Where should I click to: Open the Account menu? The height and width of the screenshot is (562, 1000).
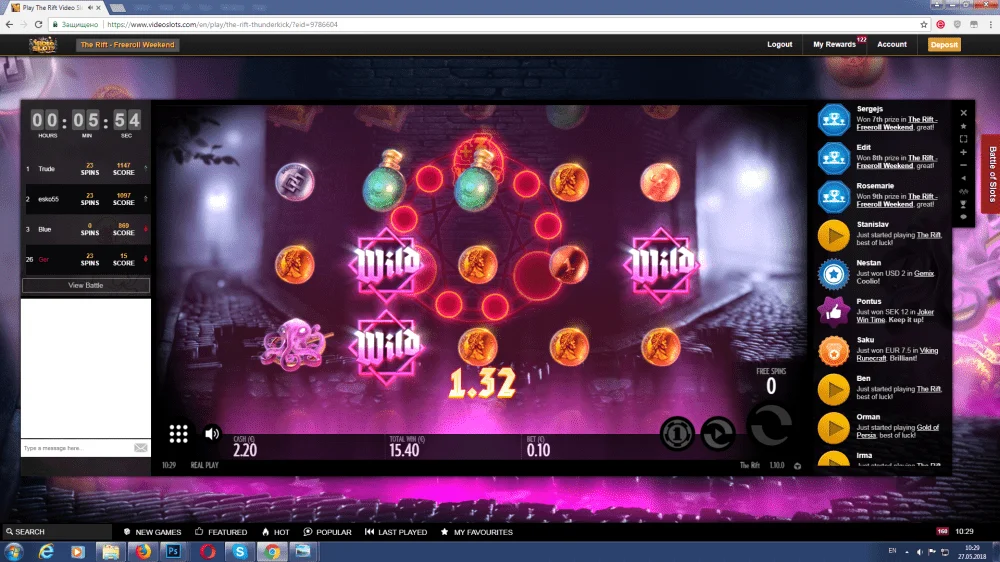pos(892,45)
